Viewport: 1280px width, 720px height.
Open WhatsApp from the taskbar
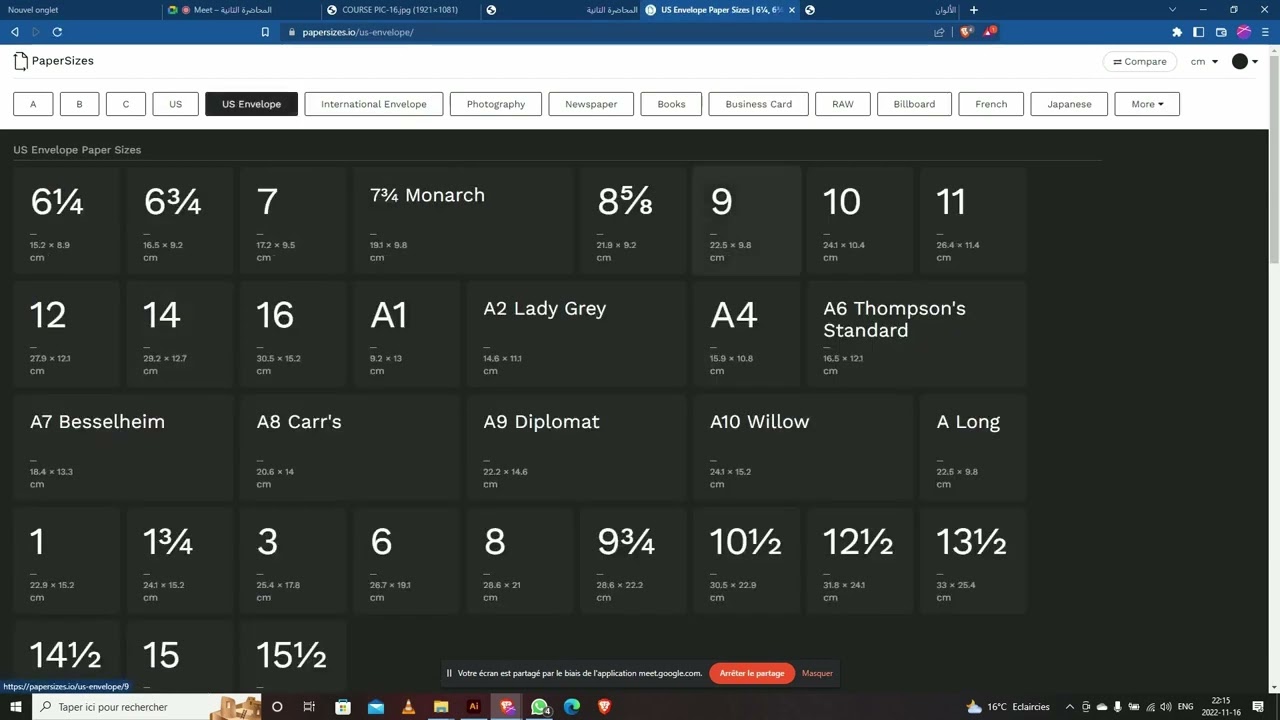pos(540,707)
